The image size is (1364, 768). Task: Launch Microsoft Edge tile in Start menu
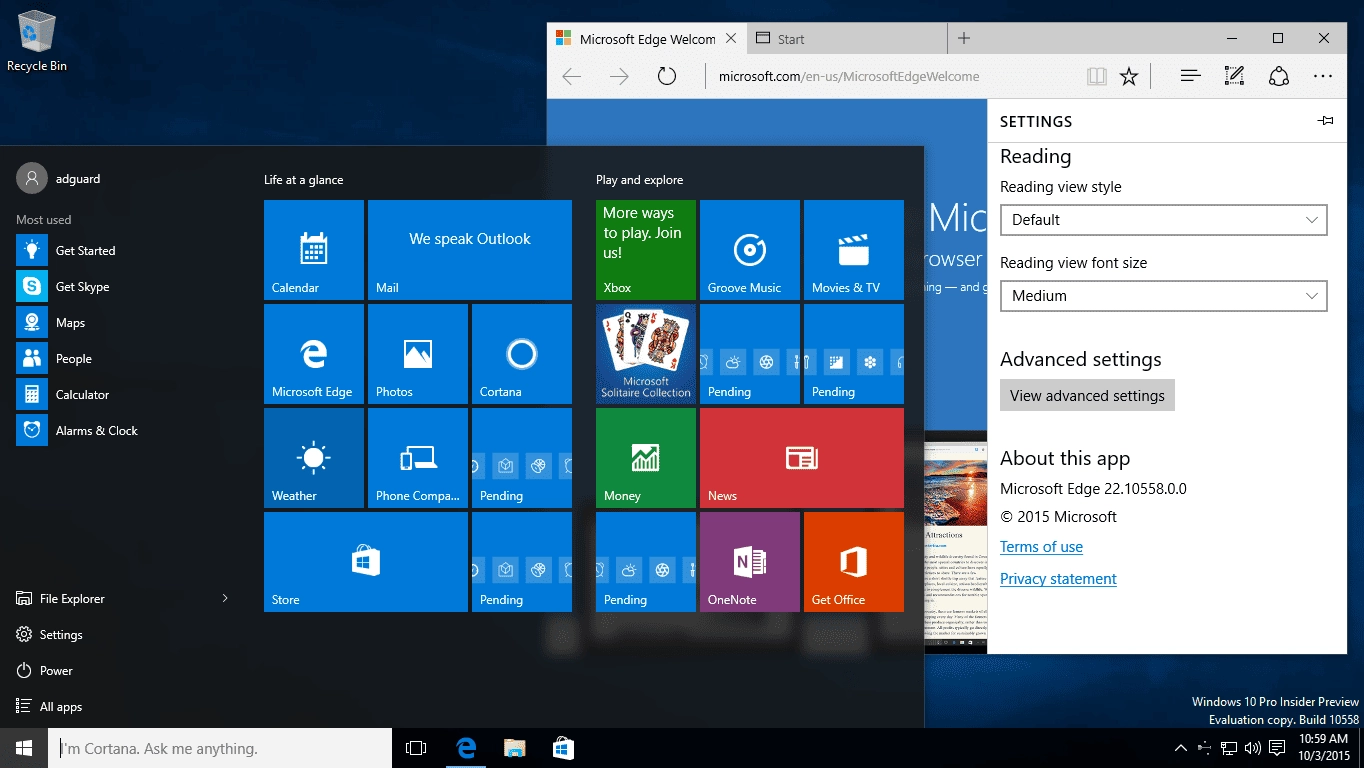[314, 354]
